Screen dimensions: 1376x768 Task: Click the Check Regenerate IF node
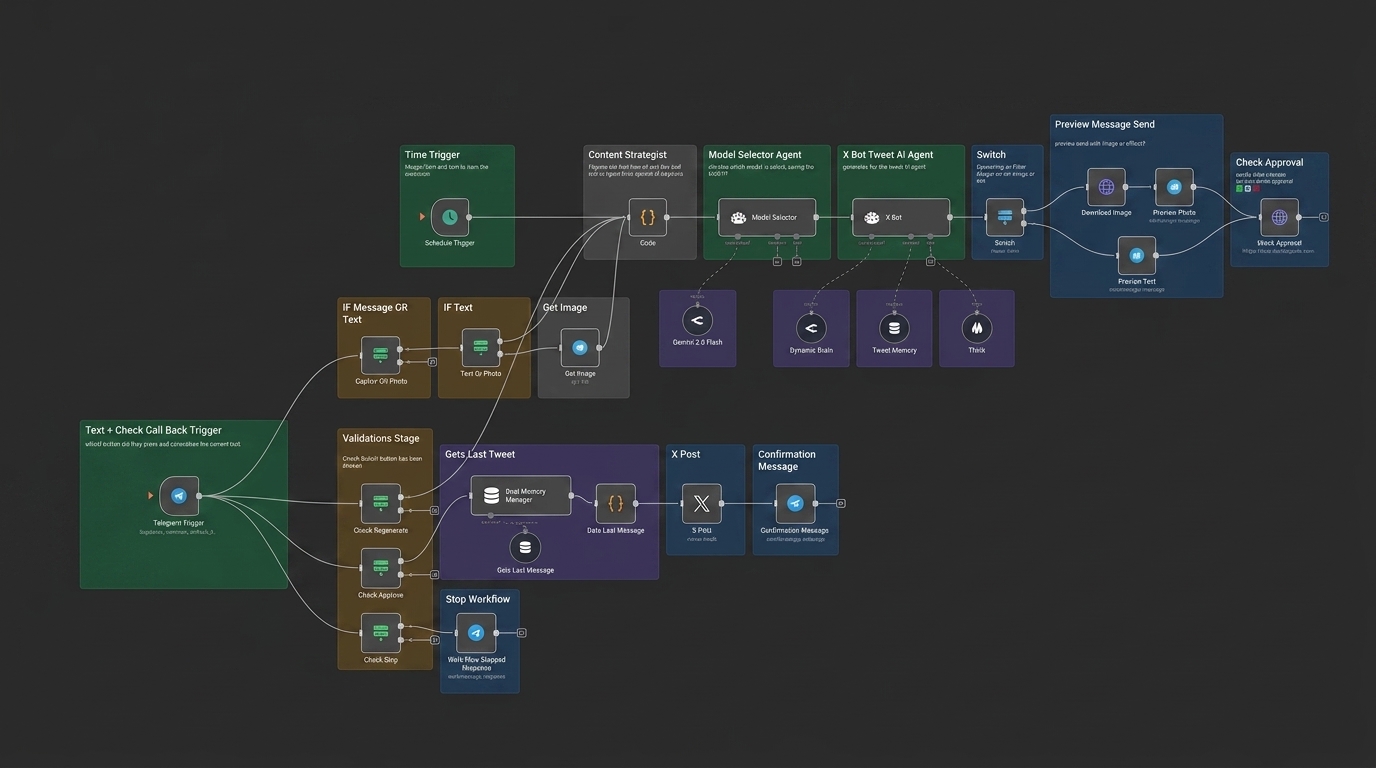tap(381, 504)
